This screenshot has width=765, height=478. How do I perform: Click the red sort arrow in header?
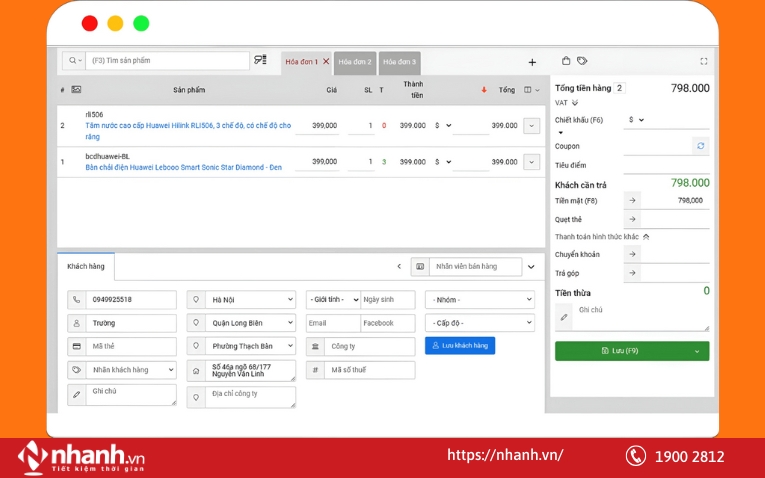point(484,90)
